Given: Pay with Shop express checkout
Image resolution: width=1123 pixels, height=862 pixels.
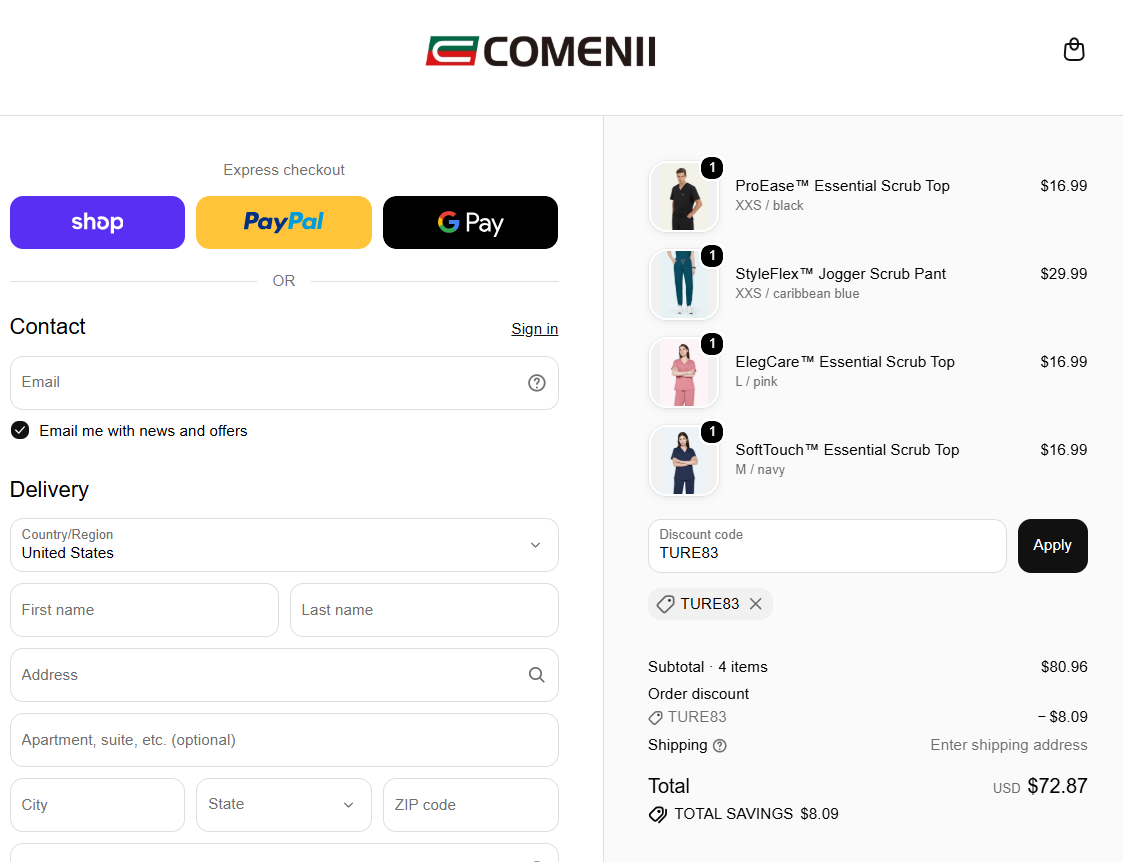Looking at the screenshot, I should [97, 223].
